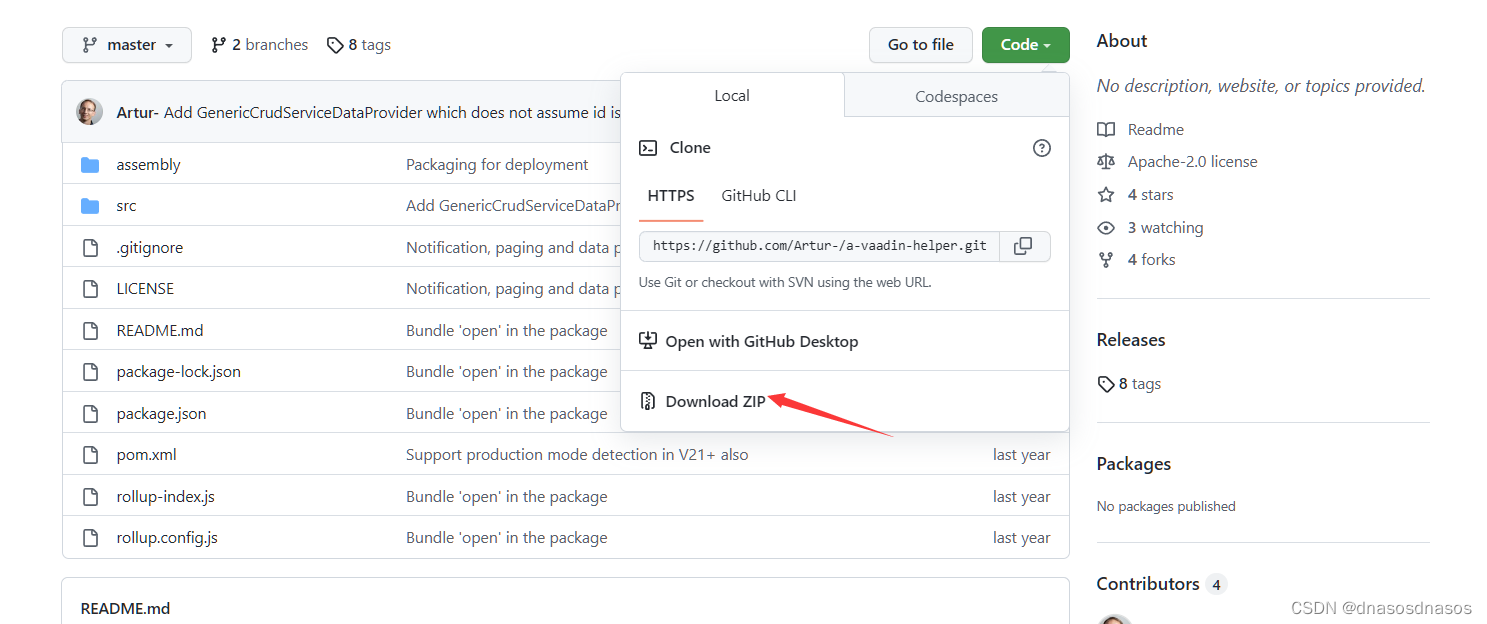This screenshot has width=1487, height=624.
Task: Click the branch icon beside 2 branches
Action: tap(218, 45)
